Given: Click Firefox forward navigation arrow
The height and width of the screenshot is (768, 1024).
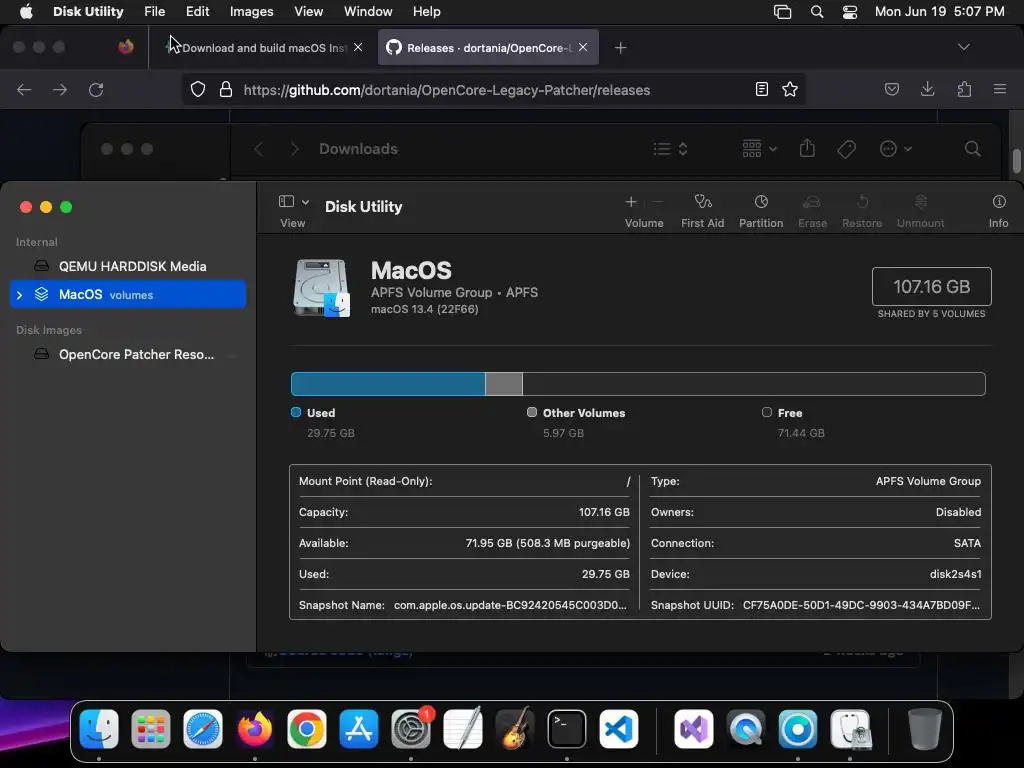Looking at the screenshot, I should (60, 89).
